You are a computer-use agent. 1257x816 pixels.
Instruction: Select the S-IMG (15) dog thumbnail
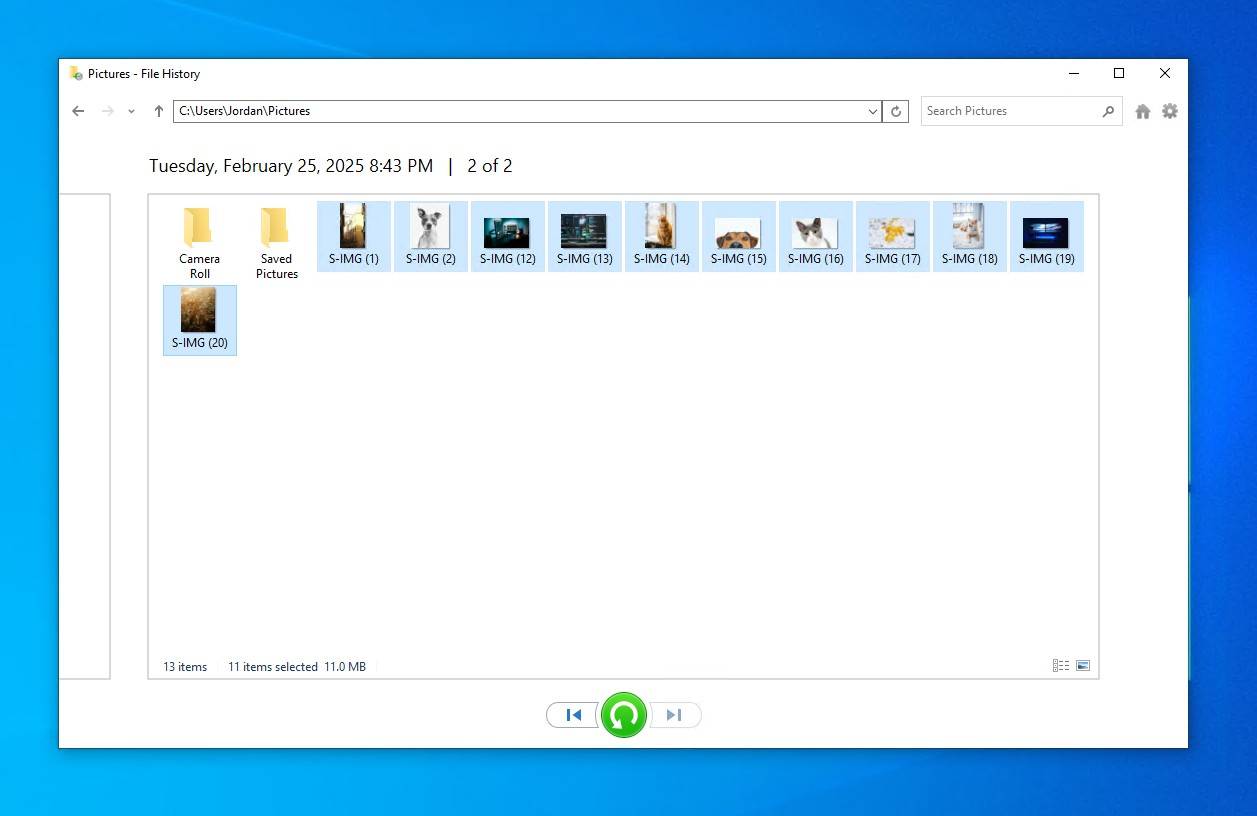click(x=739, y=236)
